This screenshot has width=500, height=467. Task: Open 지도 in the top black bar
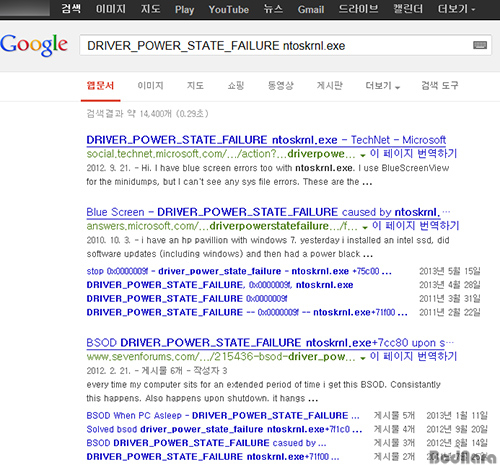tap(150, 9)
